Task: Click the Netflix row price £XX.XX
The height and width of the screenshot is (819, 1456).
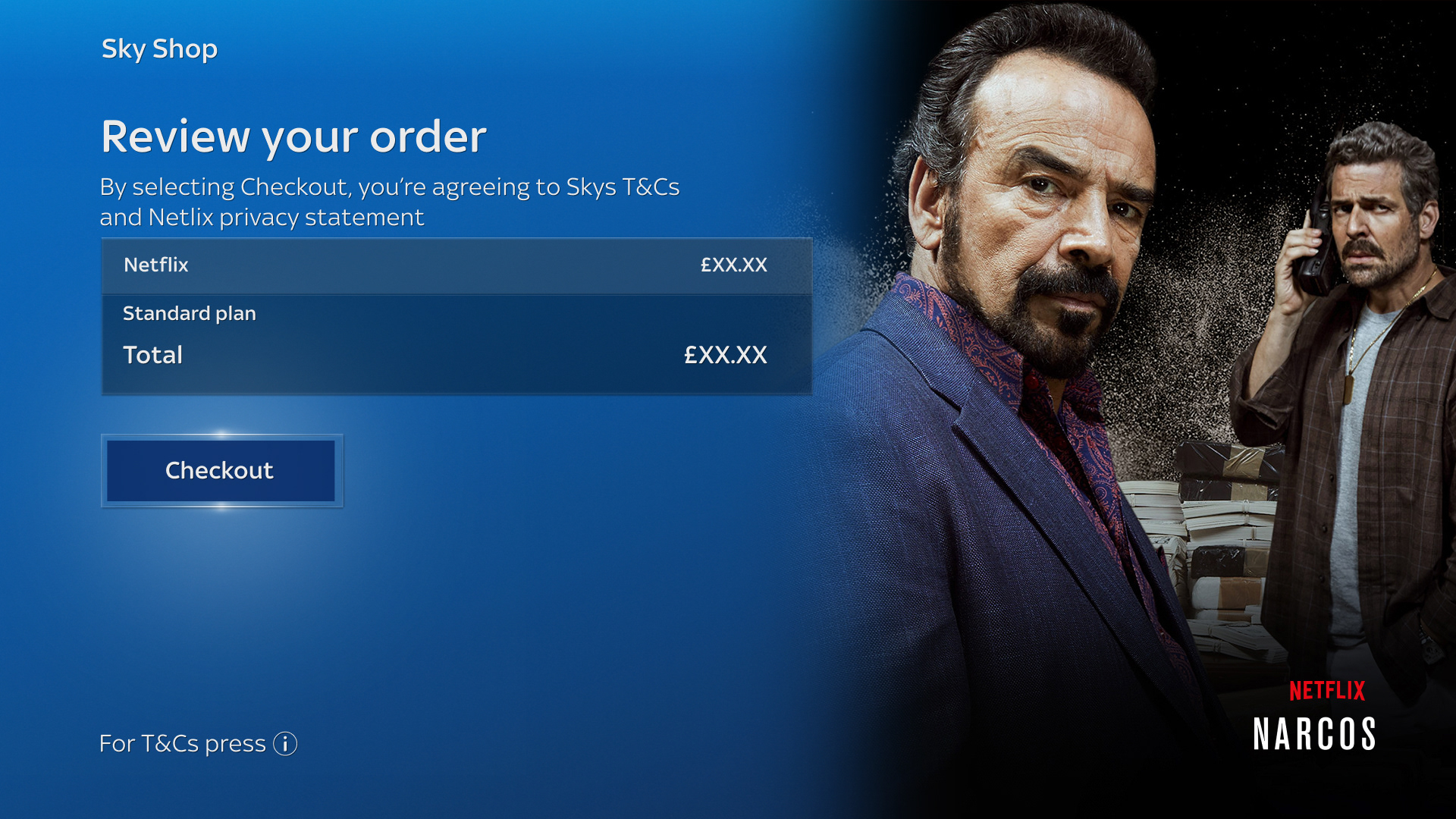Action: pyautogui.click(x=733, y=265)
